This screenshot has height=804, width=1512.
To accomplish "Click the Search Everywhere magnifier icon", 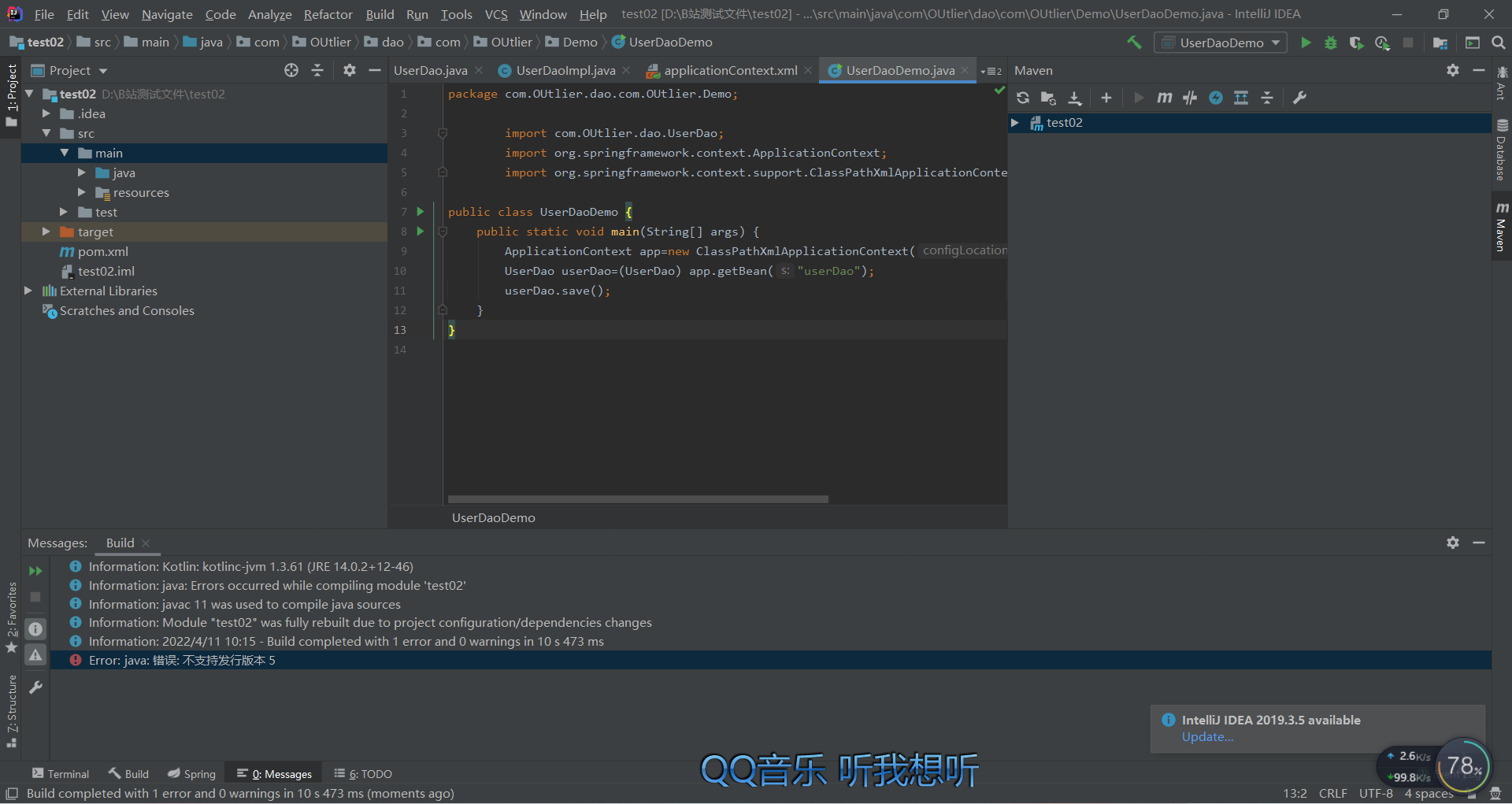I will [x=1499, y=43].
